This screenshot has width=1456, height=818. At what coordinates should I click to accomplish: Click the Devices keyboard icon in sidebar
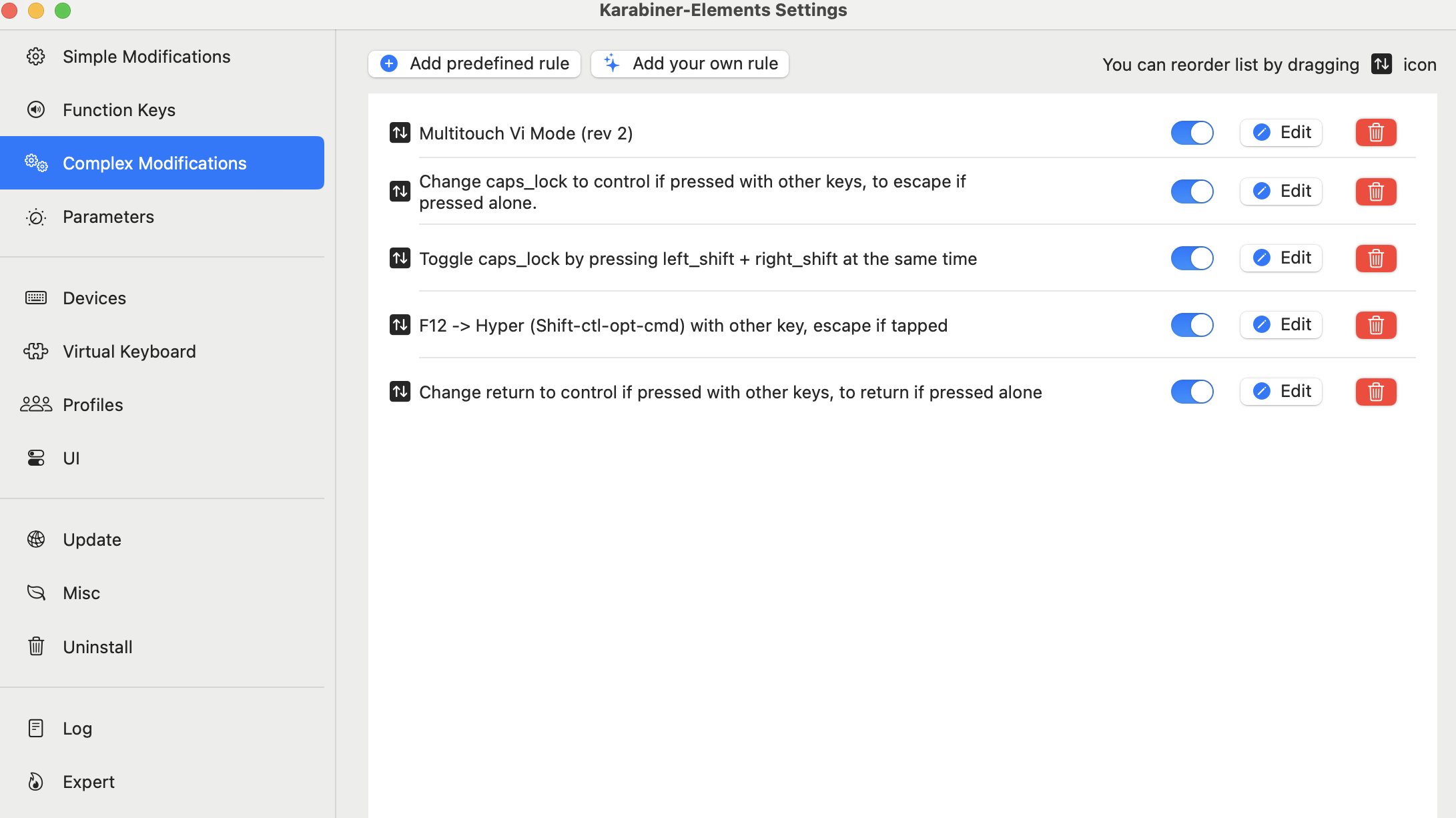pos(36,298)
